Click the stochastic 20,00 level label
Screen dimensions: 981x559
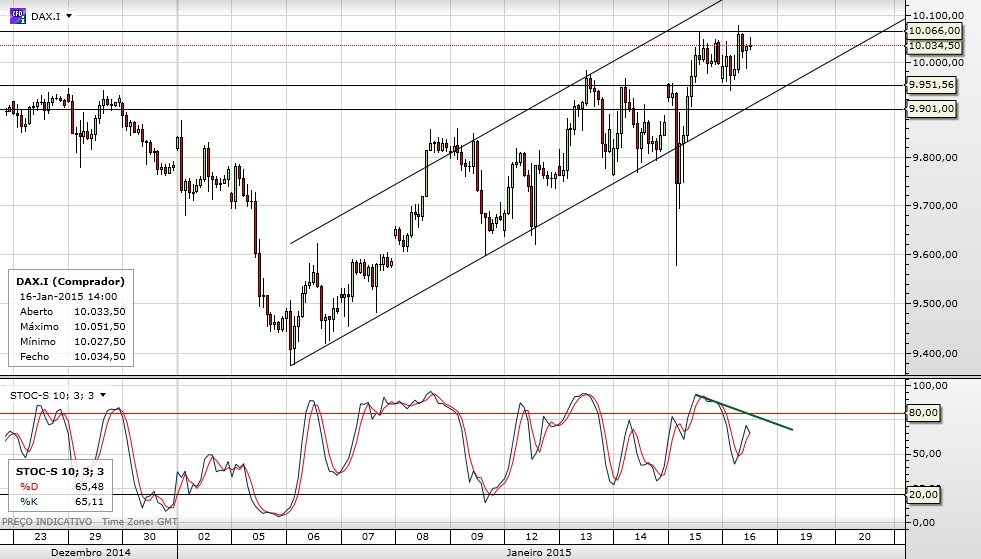923,495
